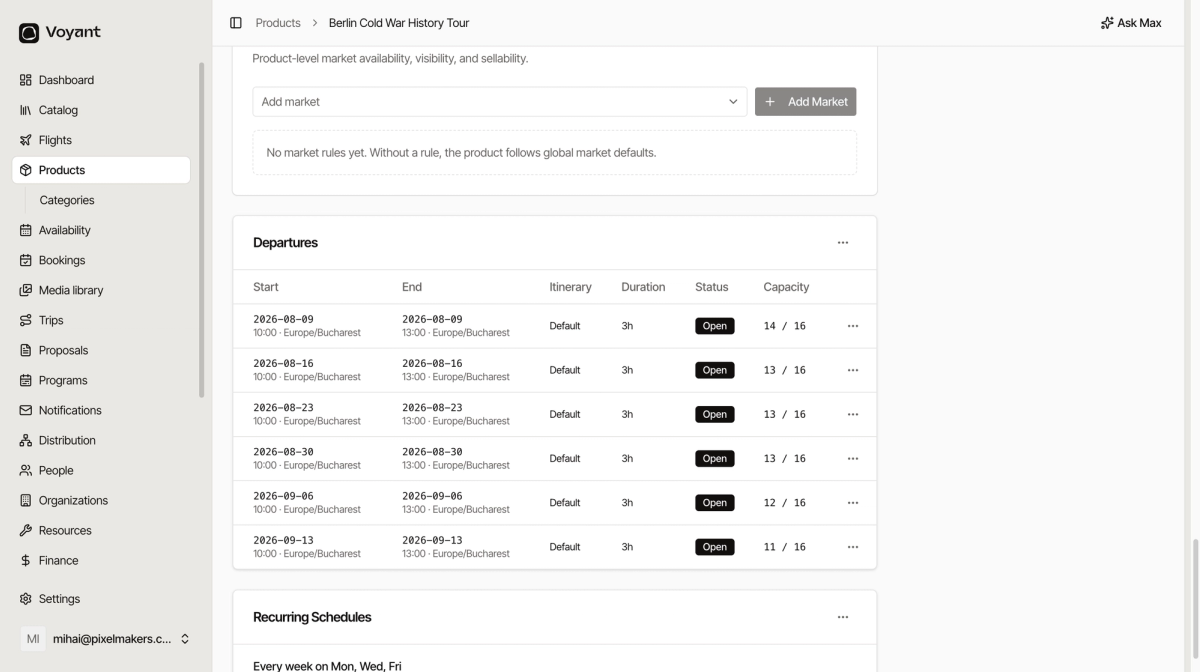Click the Itinerary column header
The height and width of the screenshot is (672, 1200).
coord(570,287)
